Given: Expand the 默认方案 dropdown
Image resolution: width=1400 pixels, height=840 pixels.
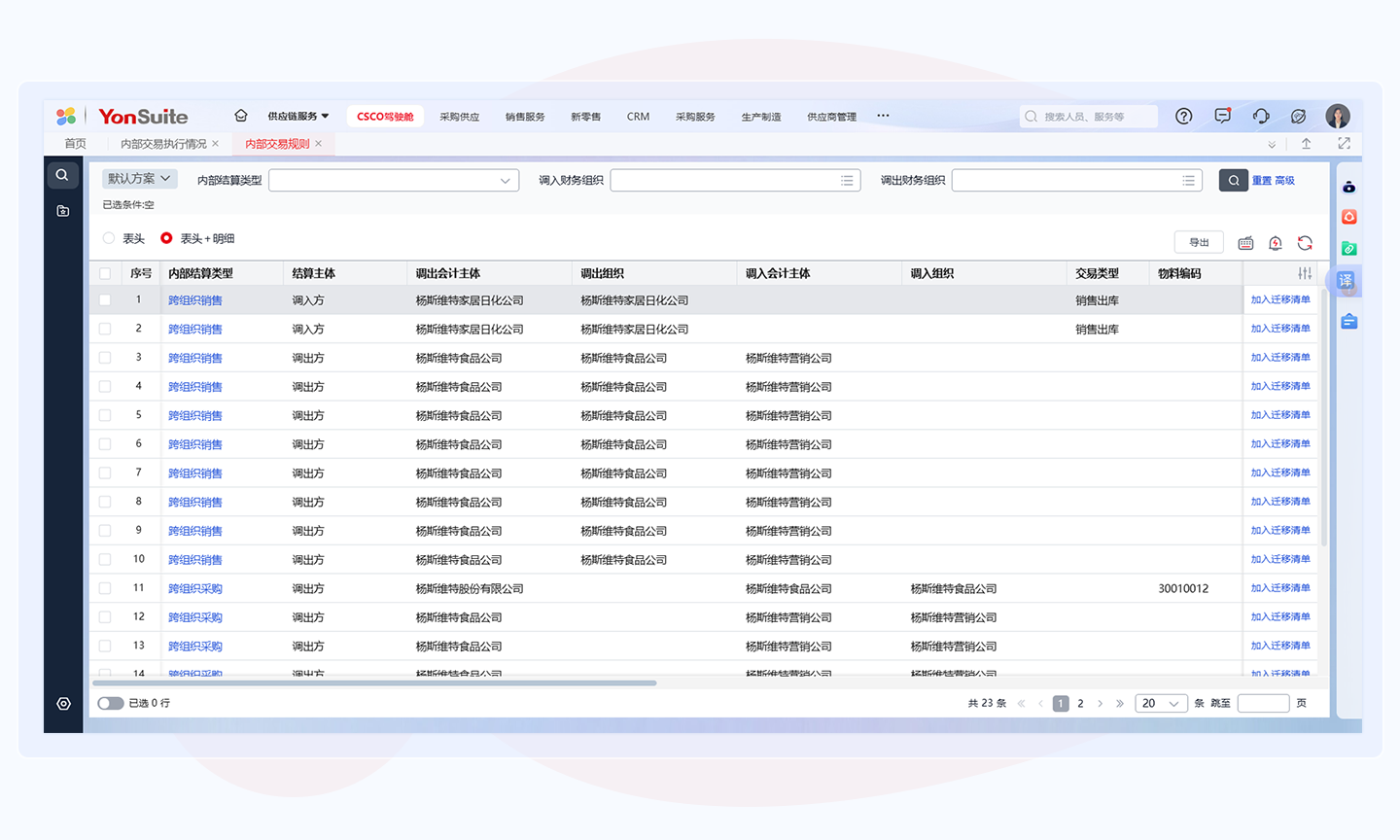Looking at the screenshot, I should click(x=139, y=179).
